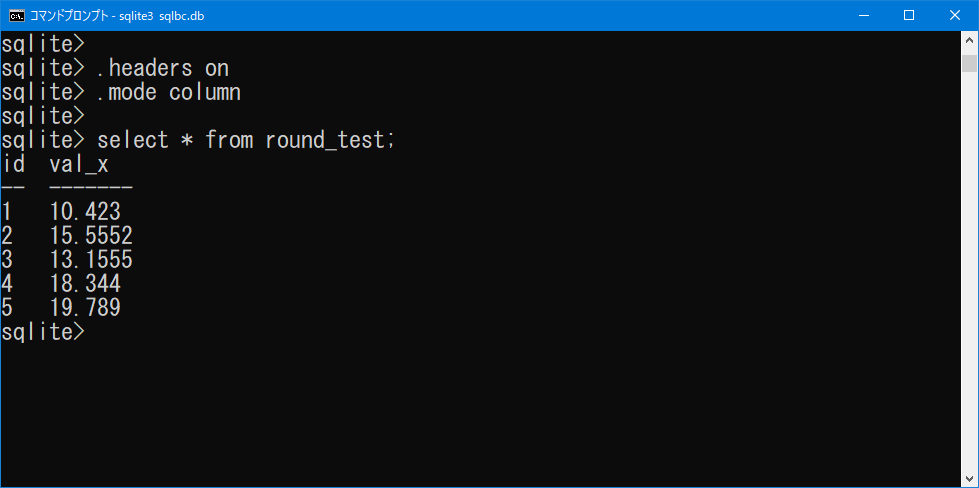
Task: Maximize the command prompt window
Action: click(x=909, y=16)
